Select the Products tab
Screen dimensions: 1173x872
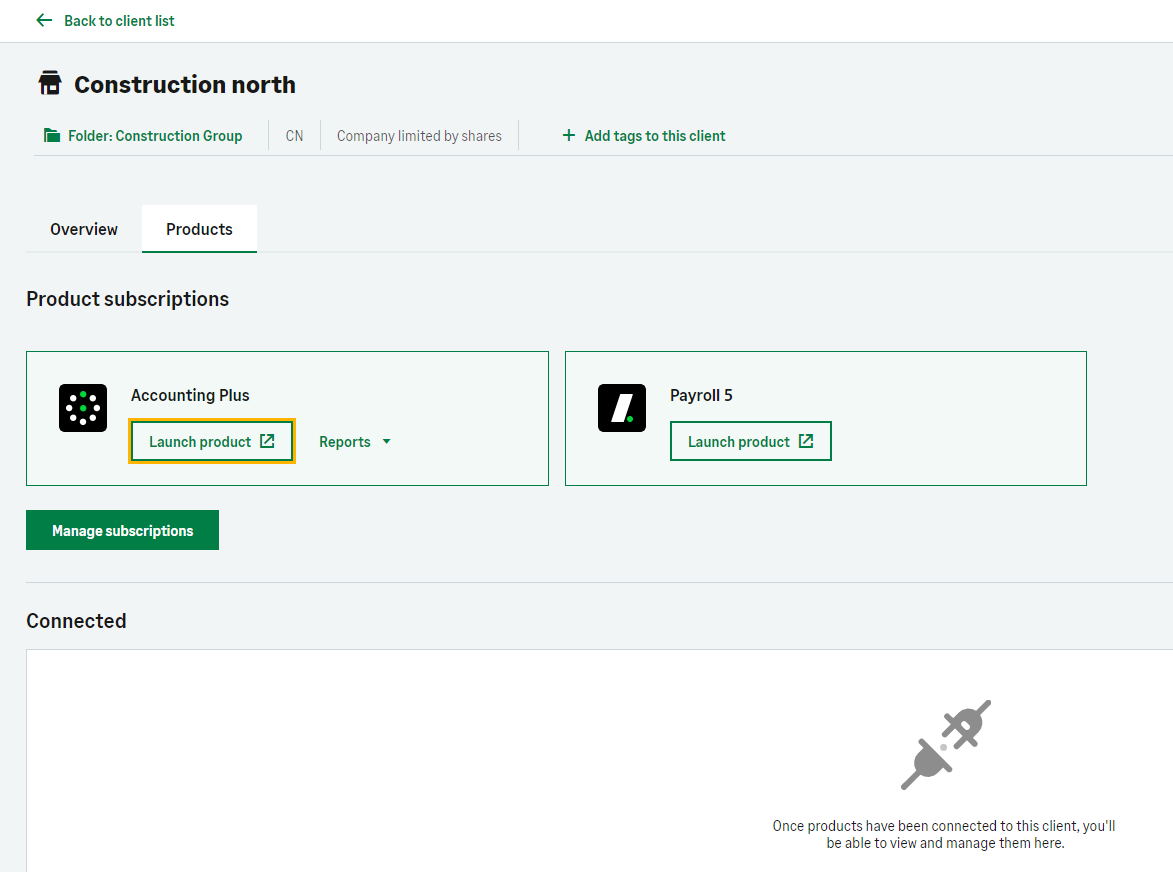pos(199,229)
